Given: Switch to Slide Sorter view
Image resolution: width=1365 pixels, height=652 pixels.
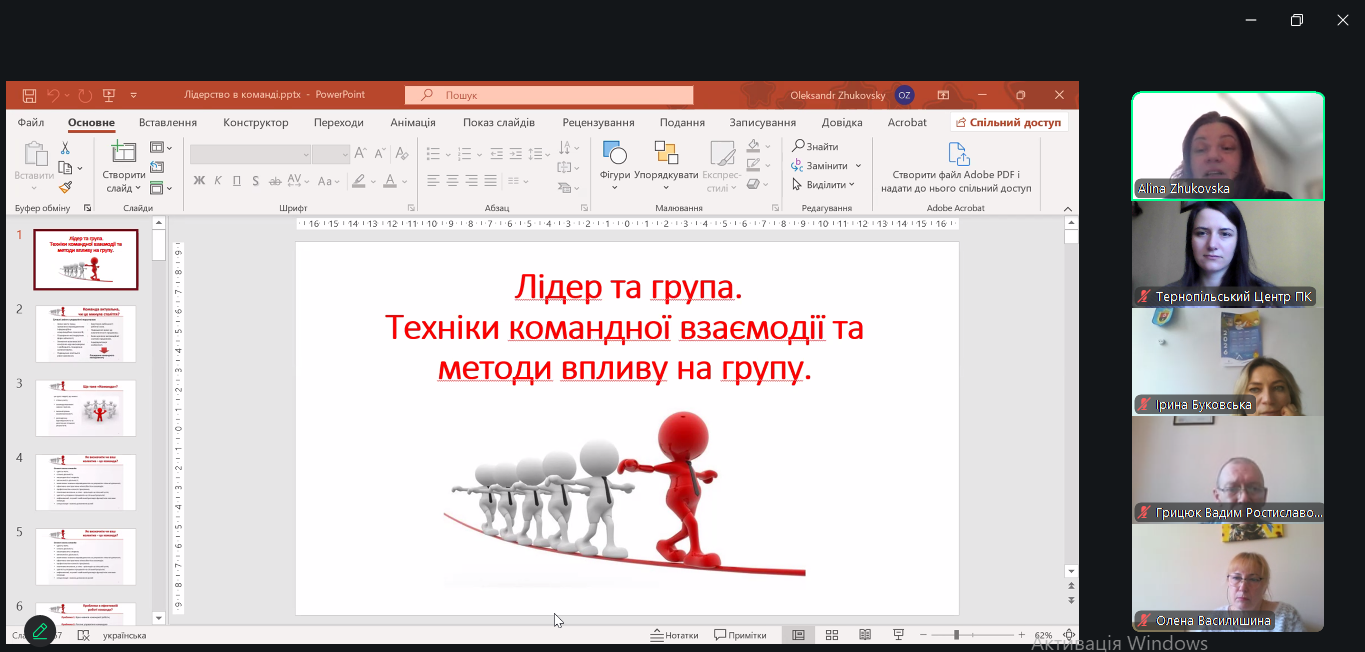Looking at the screenshot, I should point(832,635).
